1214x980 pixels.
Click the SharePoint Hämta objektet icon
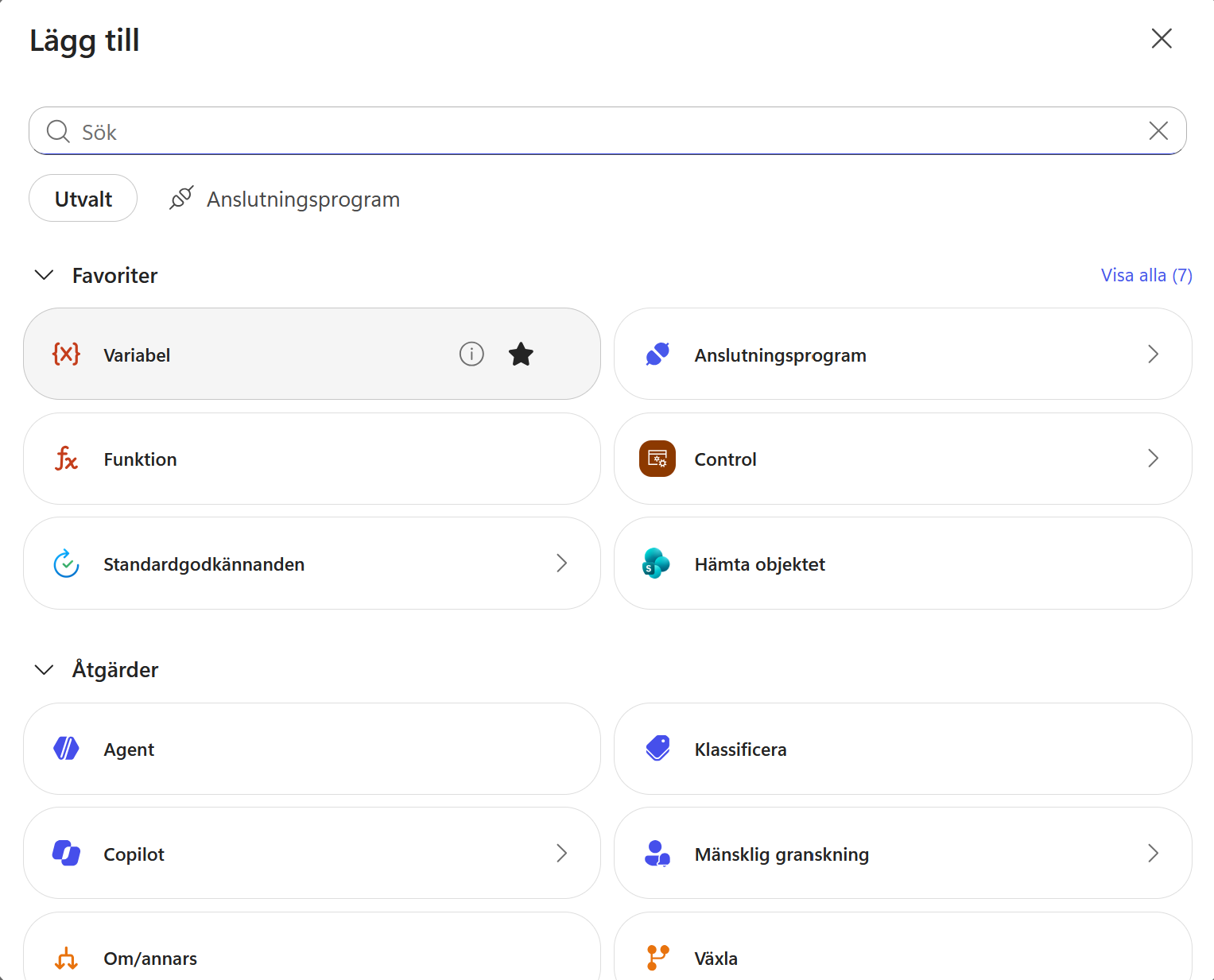pos(656,564)
